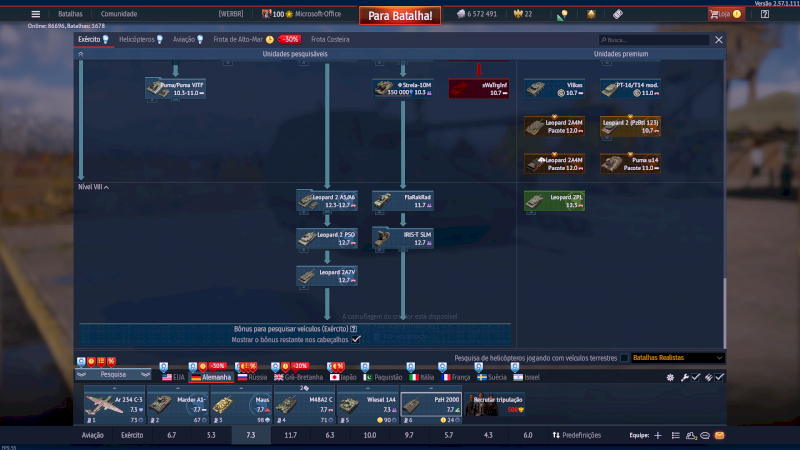The image size is (800, 450).
Task: Select the Grã-Bretanha nation tab
Action: tap(298, 378)
